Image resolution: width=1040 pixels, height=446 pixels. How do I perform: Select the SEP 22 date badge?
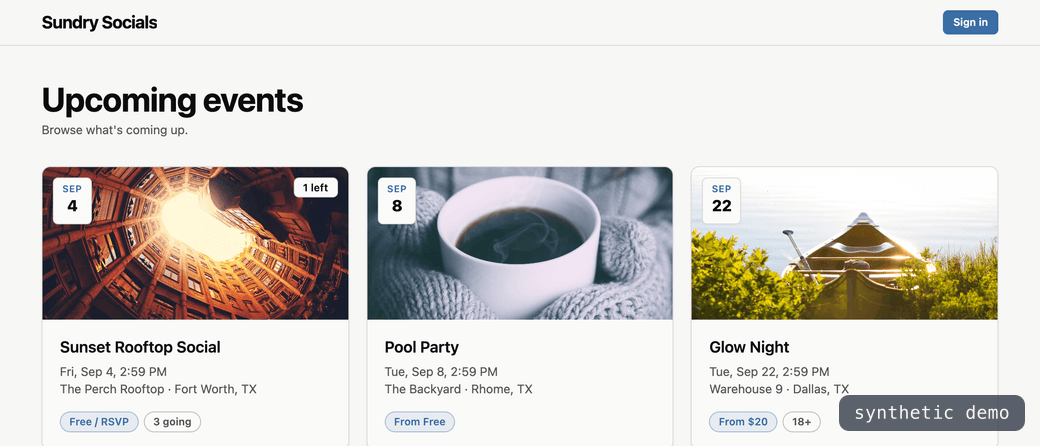coord(722,200)
